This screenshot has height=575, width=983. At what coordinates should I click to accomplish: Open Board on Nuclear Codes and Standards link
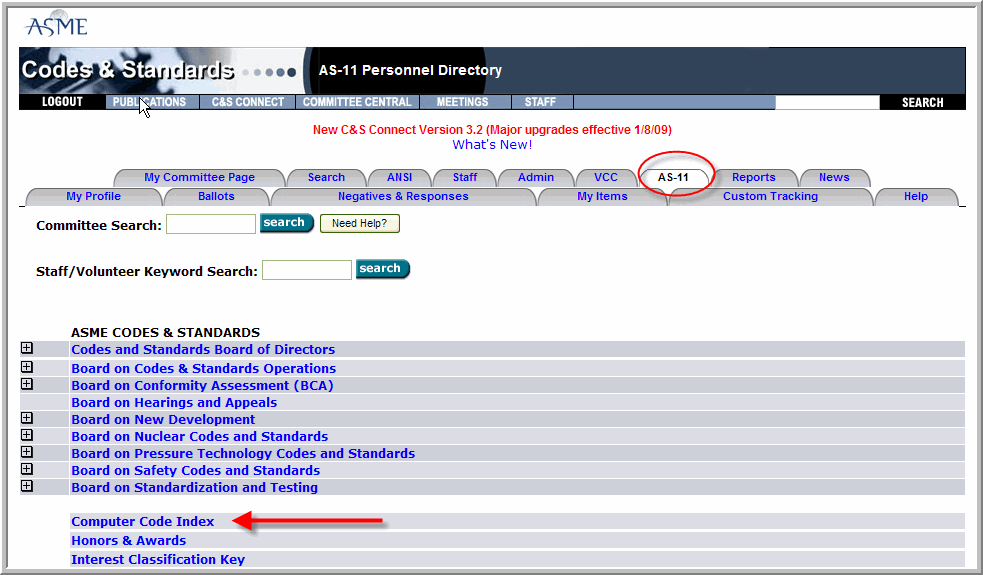point(199,436)
